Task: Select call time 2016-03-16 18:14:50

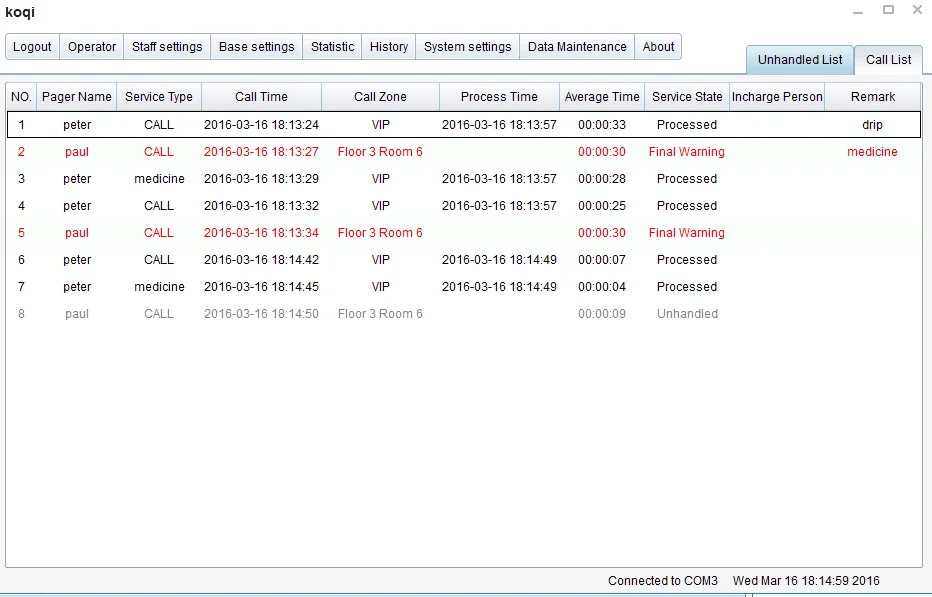Action: tap(262, 314)
